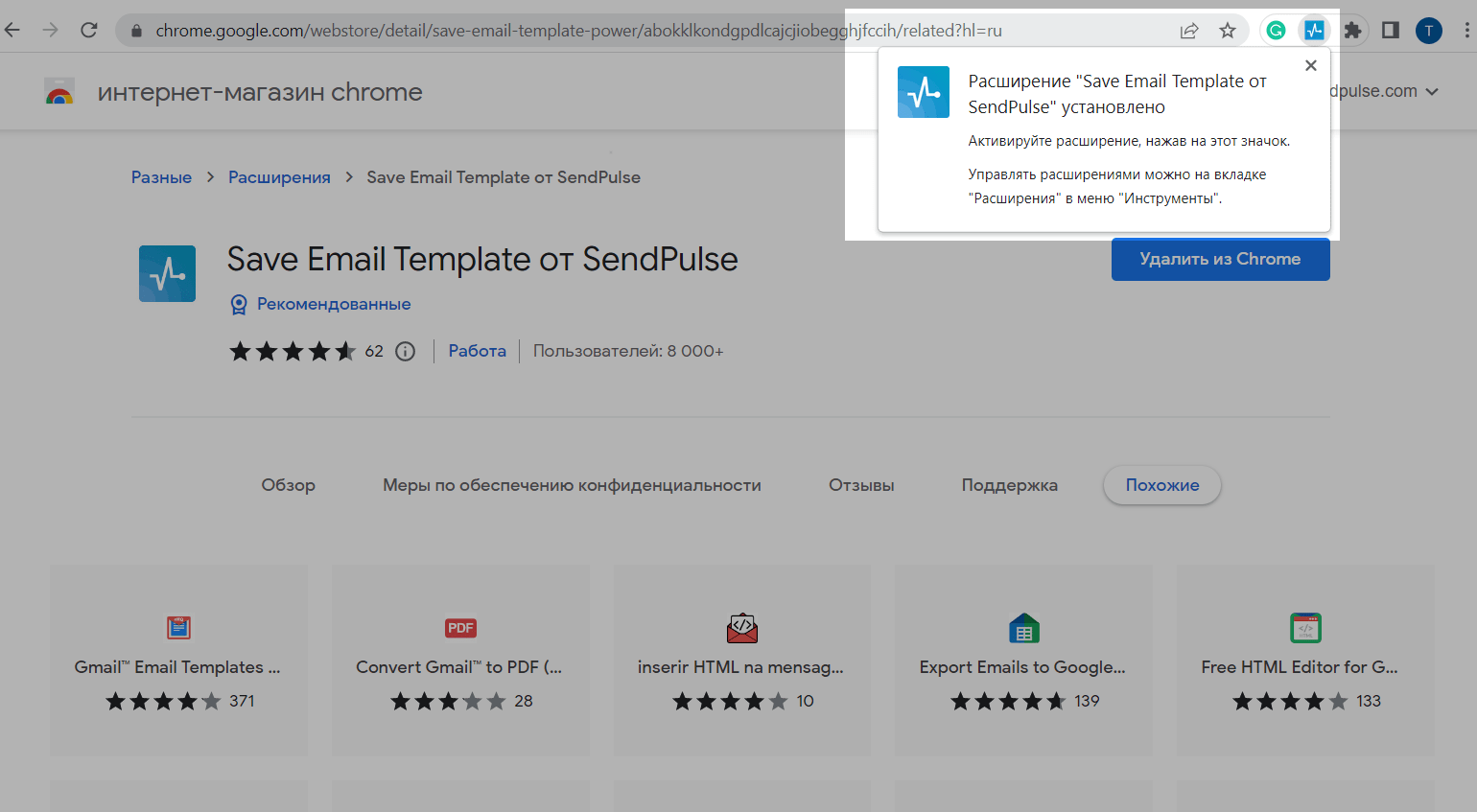Viewport: 1477px width, 812px height.
Task: Click the Пользователей: 8 000+ text
Action: pyautogui.click(x=628, y=351)
